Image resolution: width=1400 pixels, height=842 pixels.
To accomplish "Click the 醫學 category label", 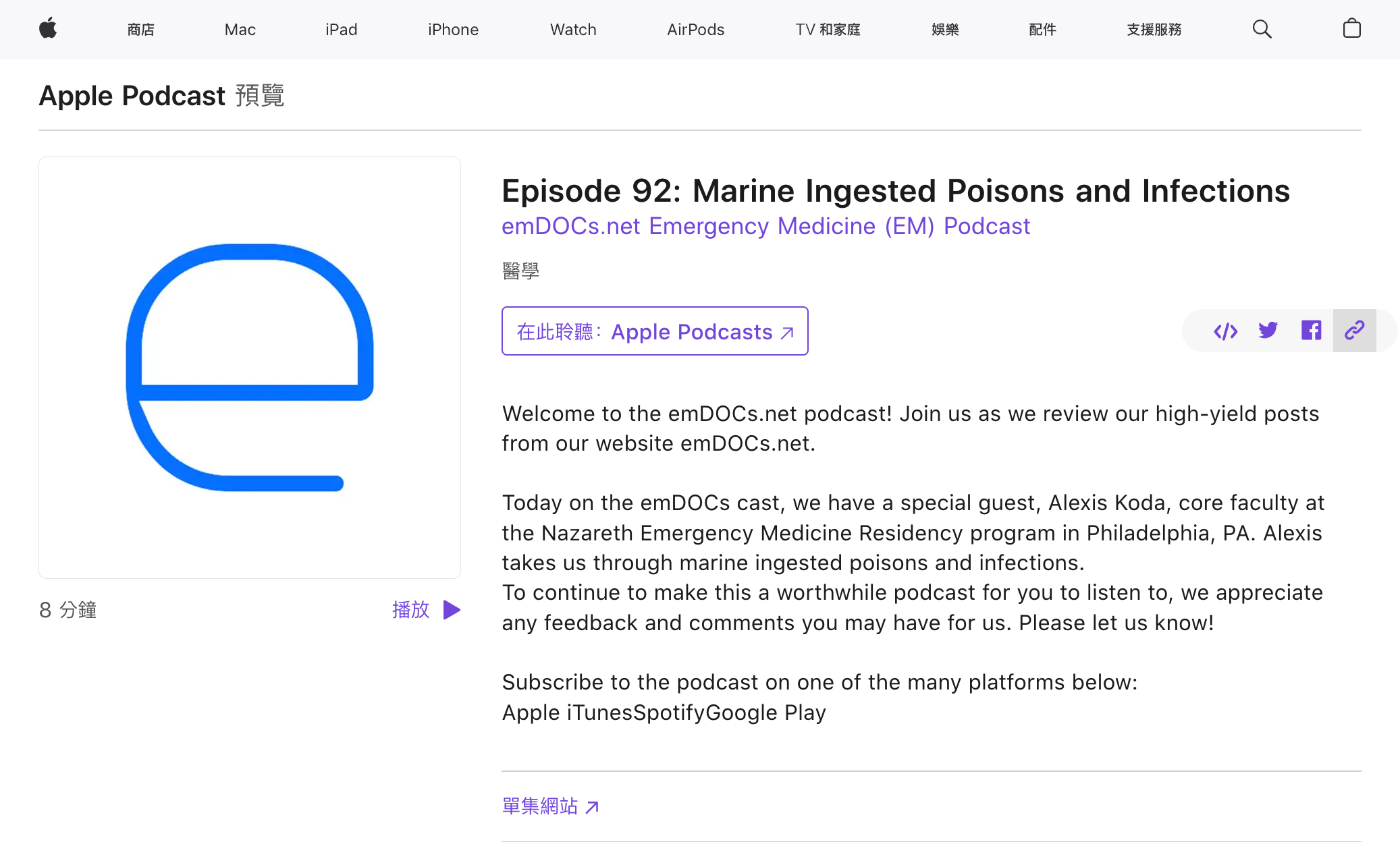I will [520, 271].
